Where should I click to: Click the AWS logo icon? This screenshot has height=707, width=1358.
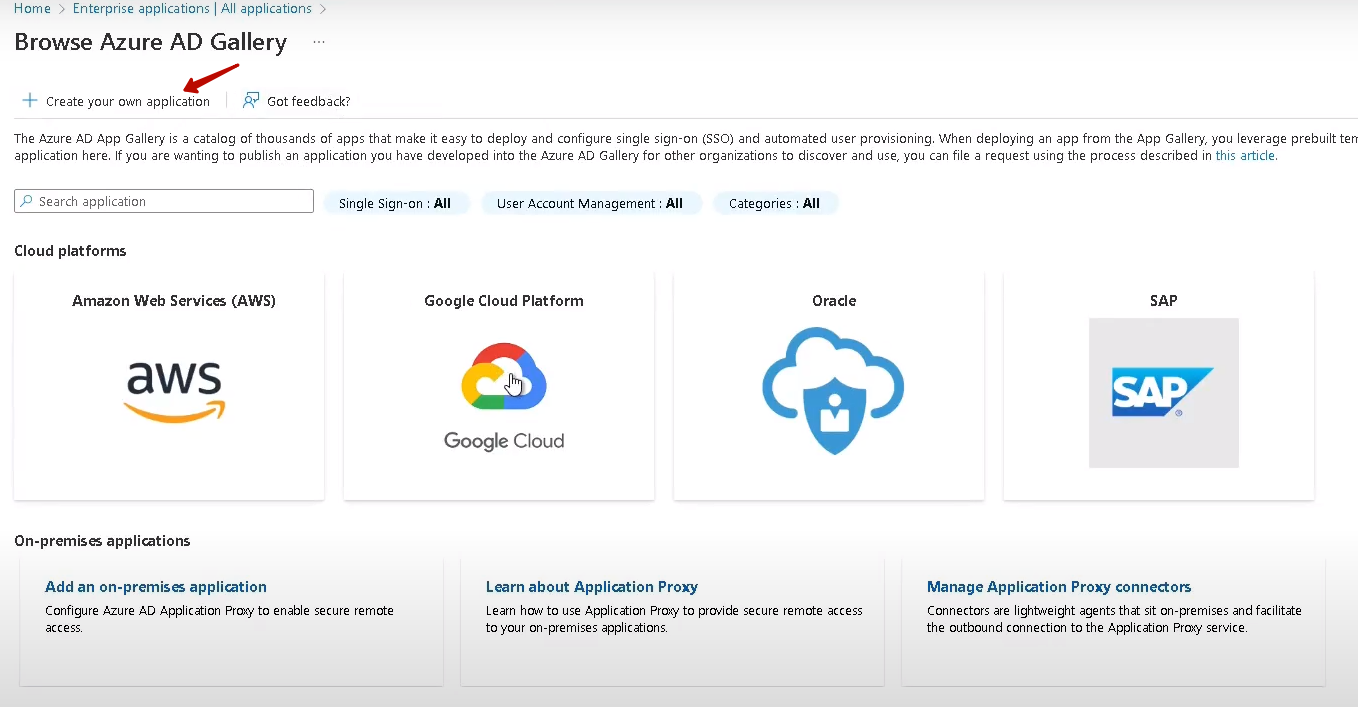tap(174, 392)
